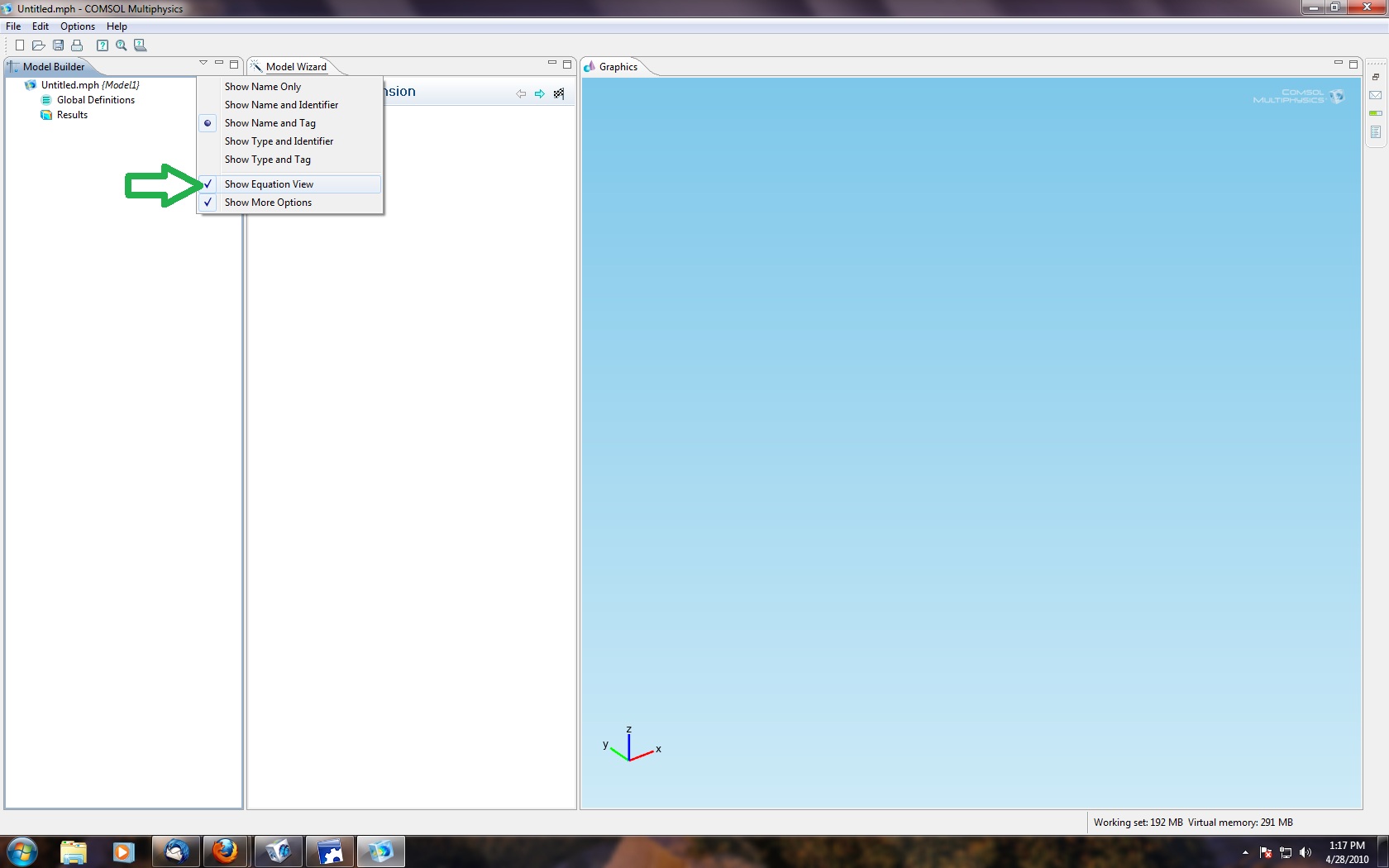
Task: Click the magnifier search icon in toolbar
Action: pyautogui.click(x=122, y=45)
